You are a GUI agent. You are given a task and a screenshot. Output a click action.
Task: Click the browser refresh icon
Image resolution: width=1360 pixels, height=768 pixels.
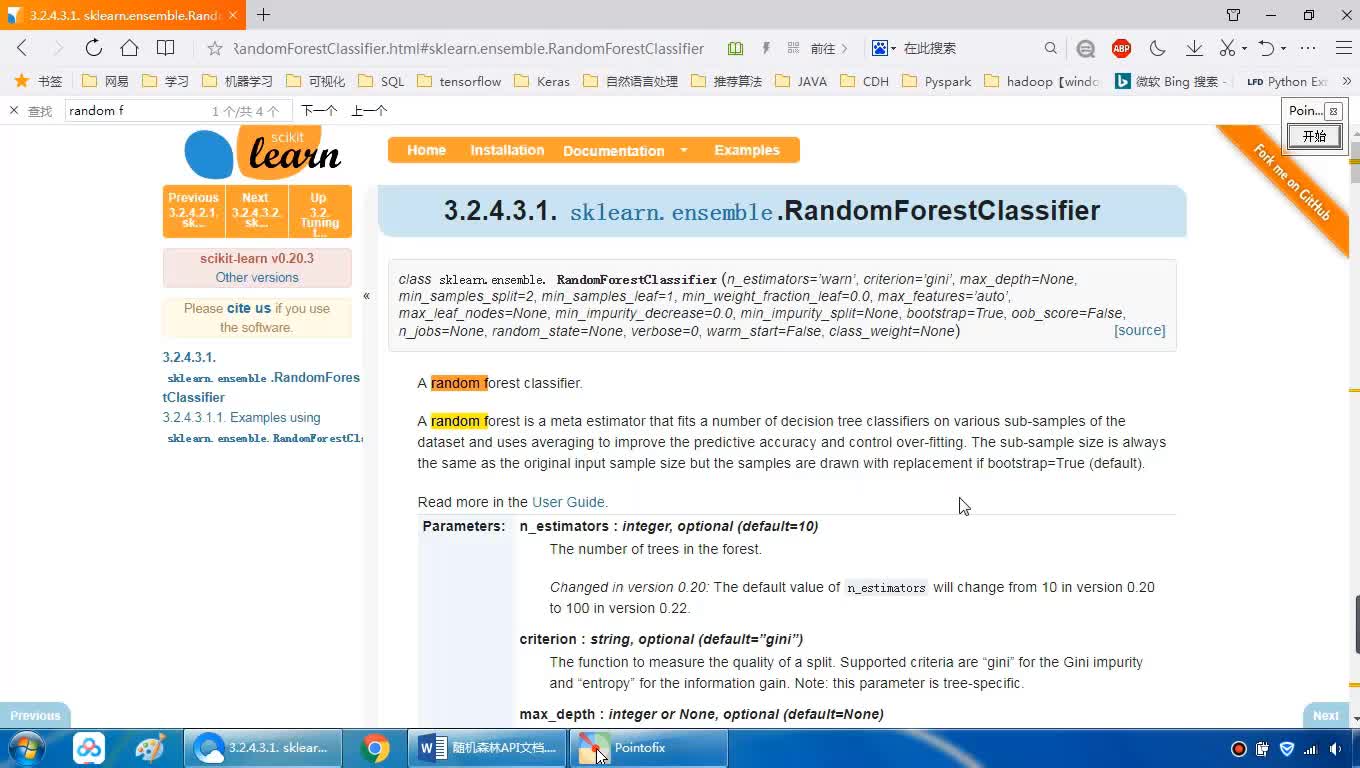(93, 48)
